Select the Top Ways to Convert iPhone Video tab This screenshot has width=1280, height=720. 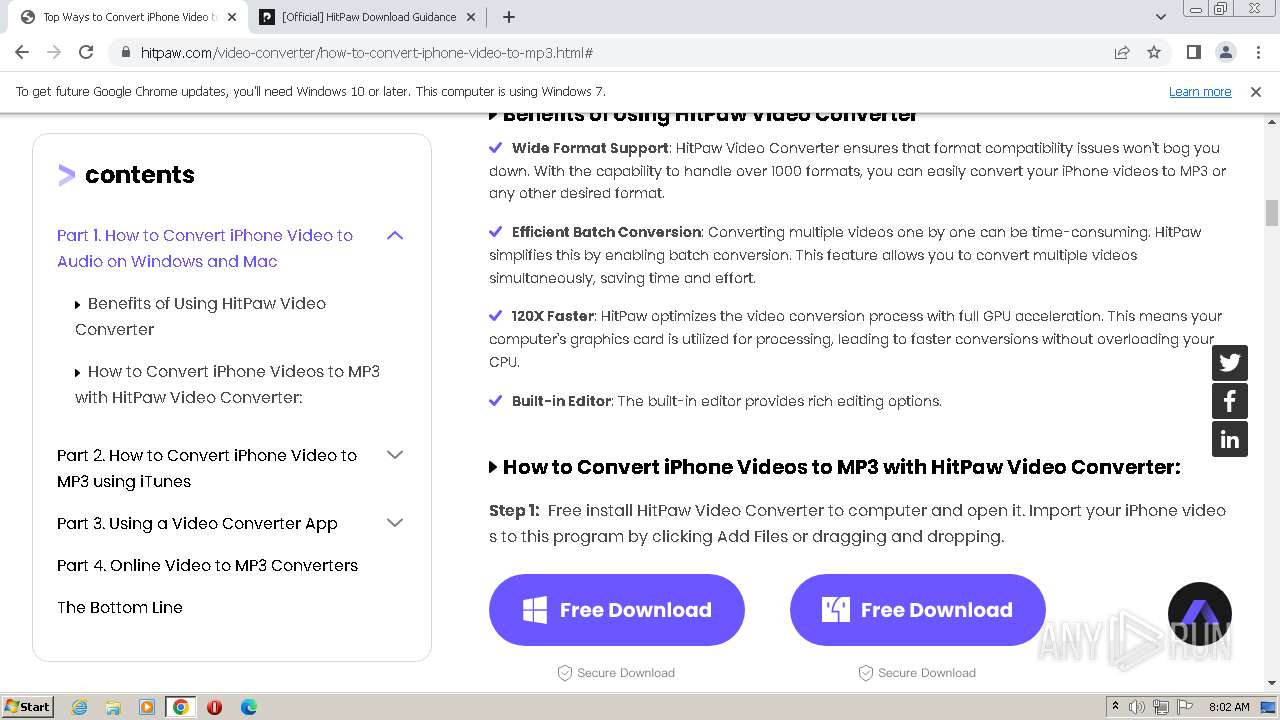(x=129, y=17)
